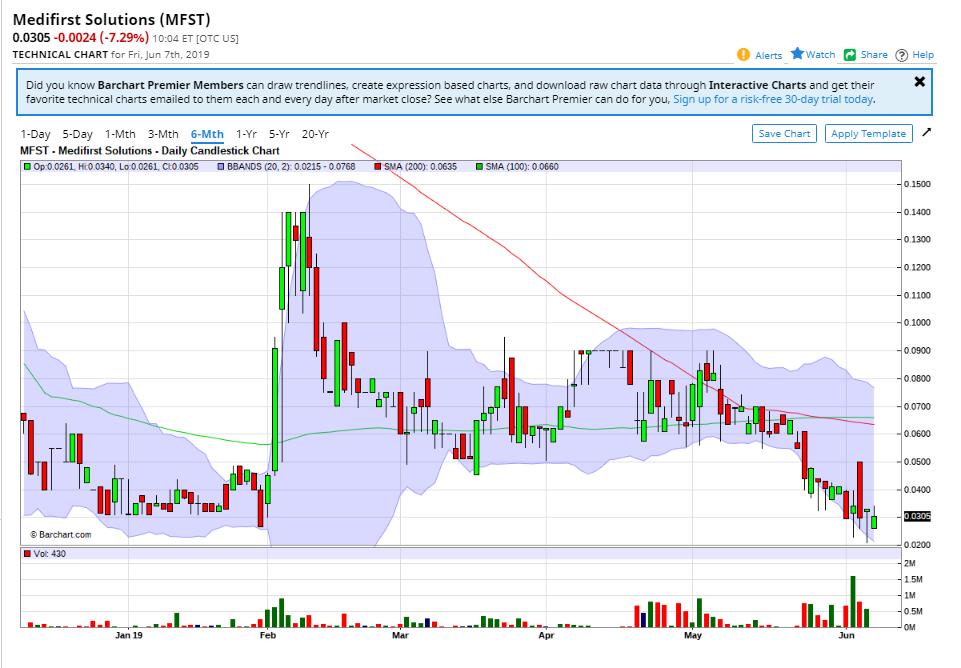Viewport: 961px width, 668px height.
Task: Click the Op/Hi/Lo/Cl price legend text
Action: [x=116, y=167]
